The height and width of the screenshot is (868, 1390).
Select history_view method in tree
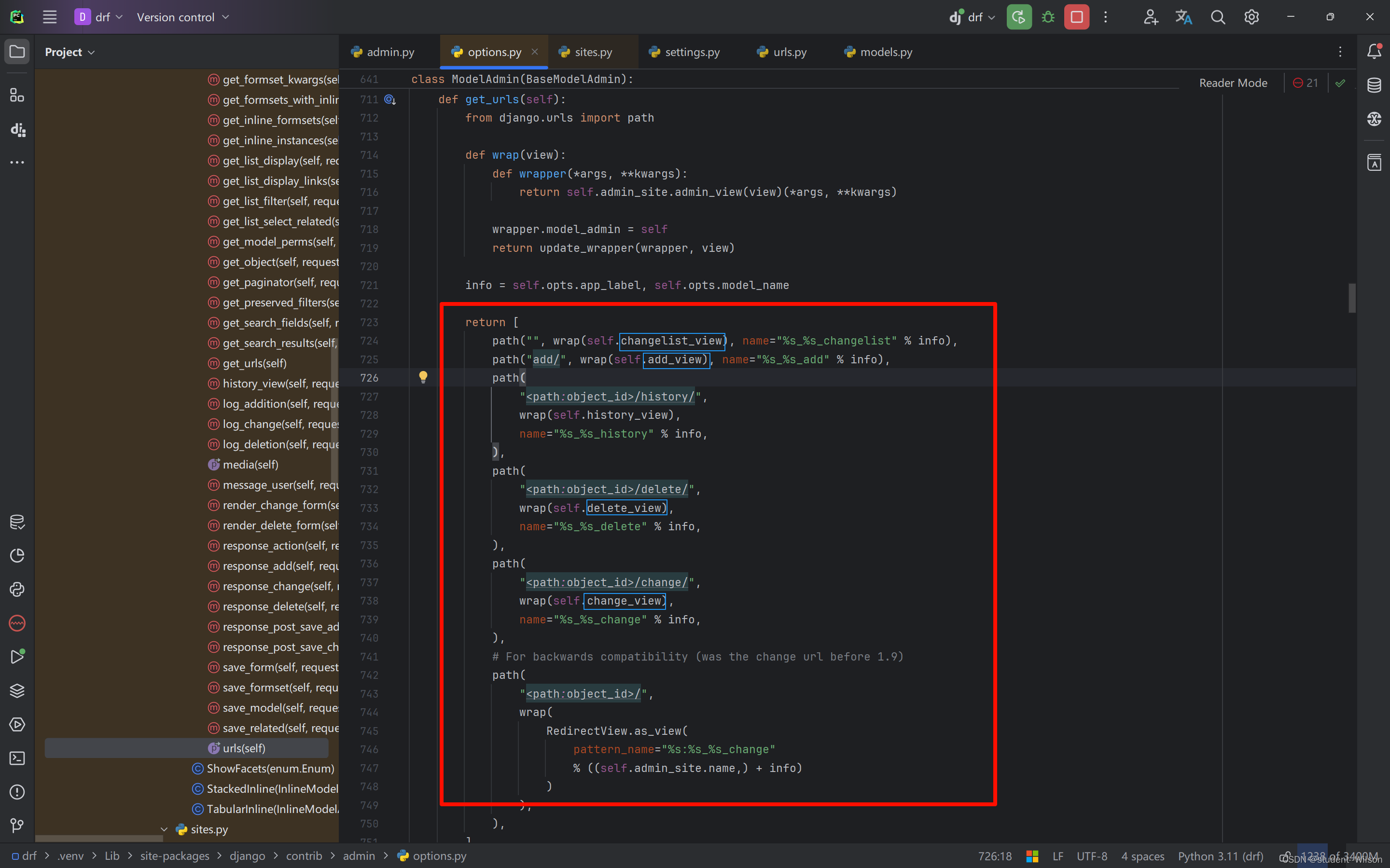point(273,384)
